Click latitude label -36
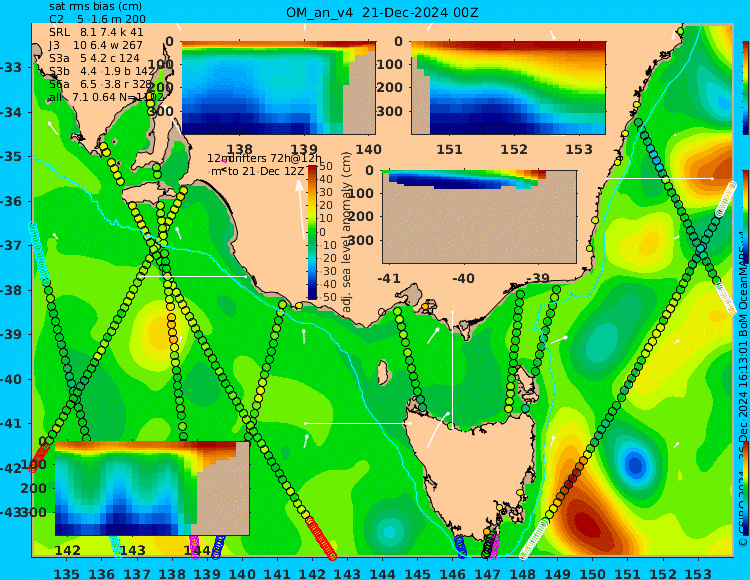Screen dimensions: 750x580 pos(10,201)
